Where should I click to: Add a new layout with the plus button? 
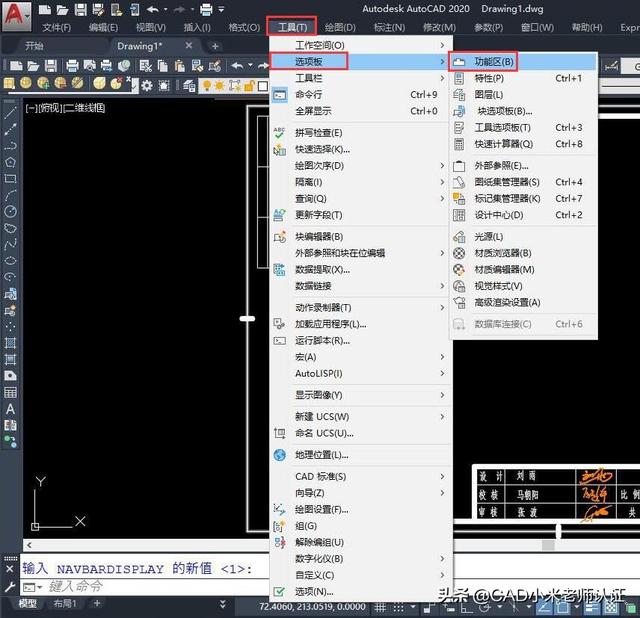(97, 603)
